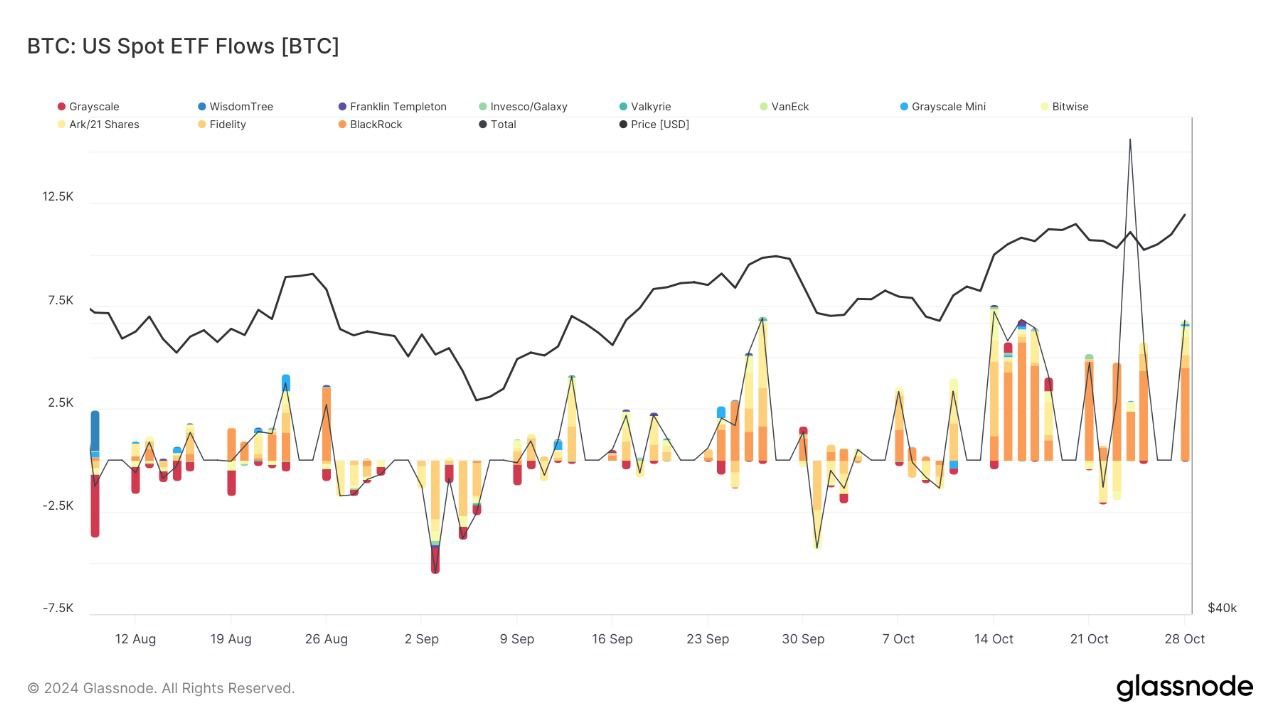Click the 30 Sep date label
The image size is (1280, 720).
(x=803, y=639)
